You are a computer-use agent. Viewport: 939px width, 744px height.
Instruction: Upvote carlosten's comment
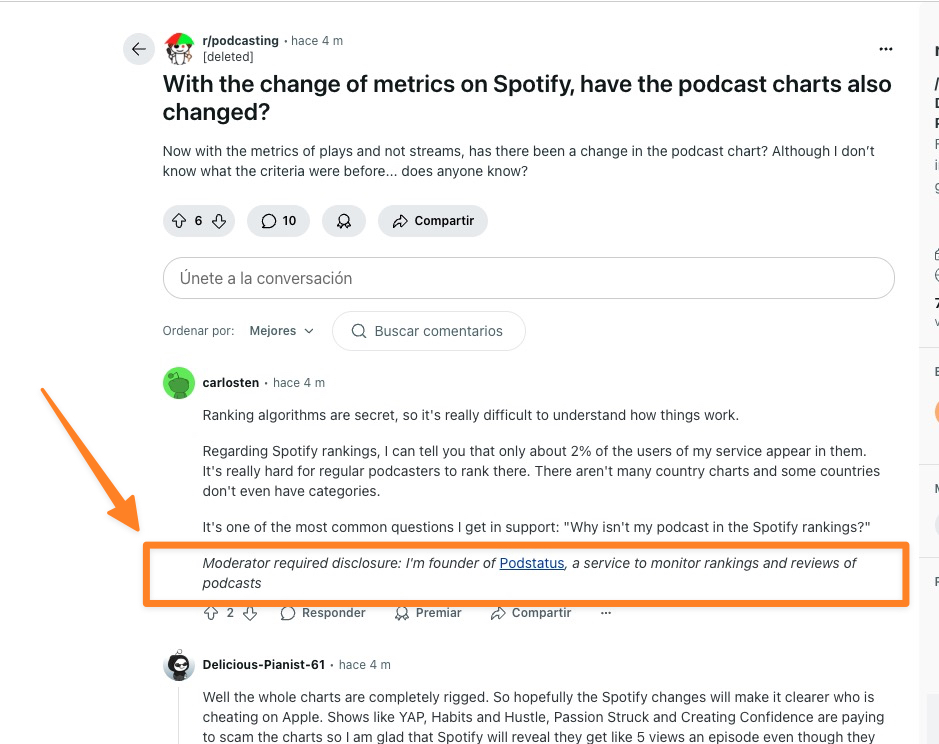(x=210, y=613)
